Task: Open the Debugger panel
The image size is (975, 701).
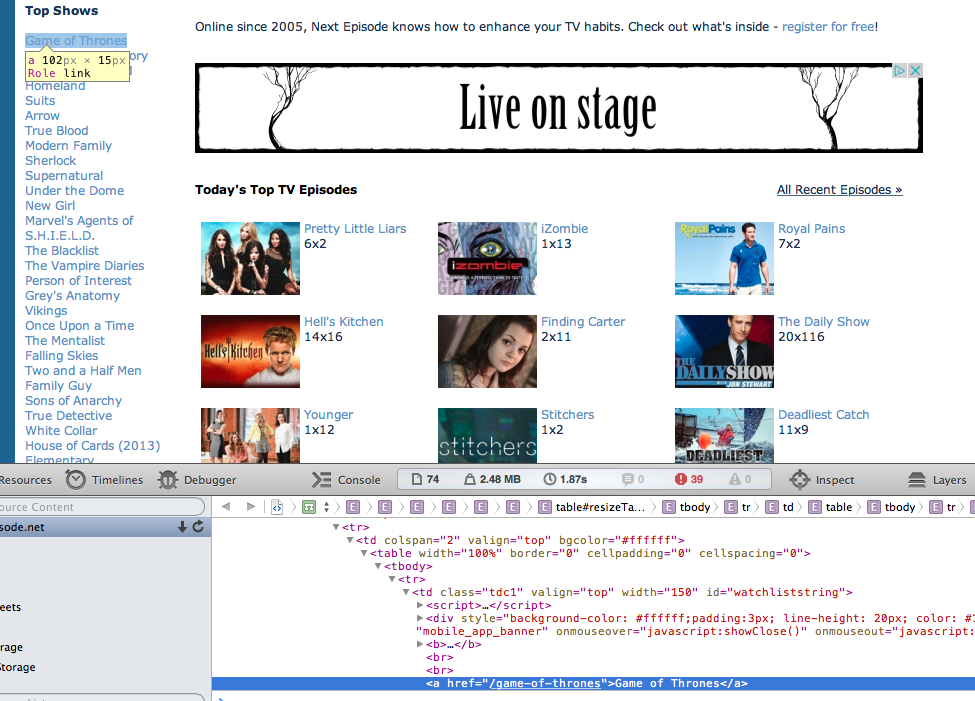Action: tap(197, 480)
